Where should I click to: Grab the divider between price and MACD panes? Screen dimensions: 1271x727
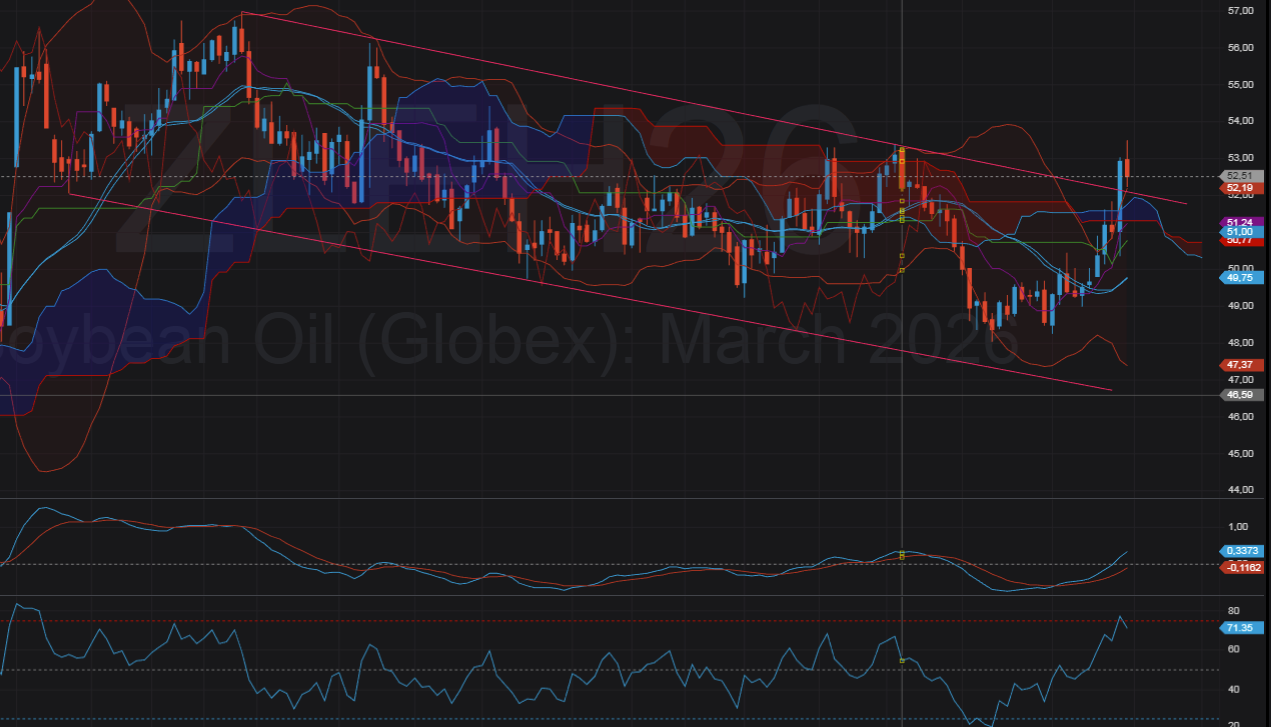click(600, 498)
